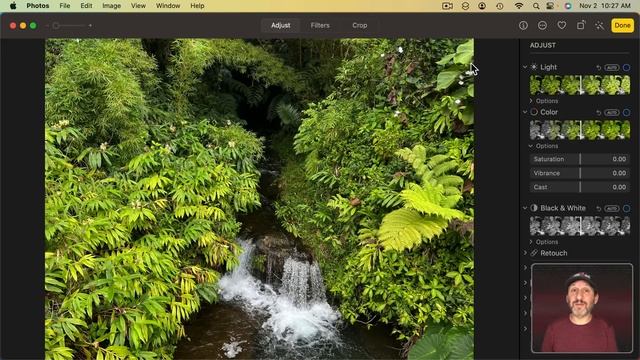
Task: Open the More options ellipsis icon
Action: pos(542,26)
